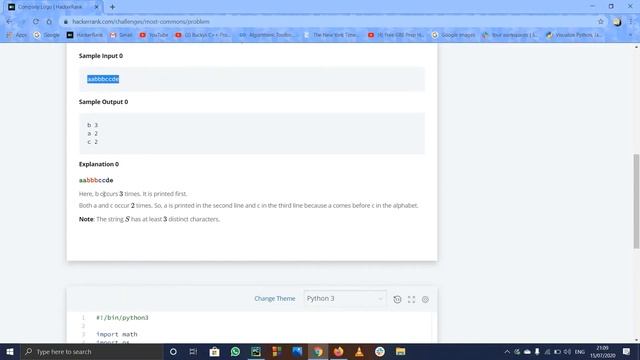Open the Gmail bookmark

click(121, 35)
